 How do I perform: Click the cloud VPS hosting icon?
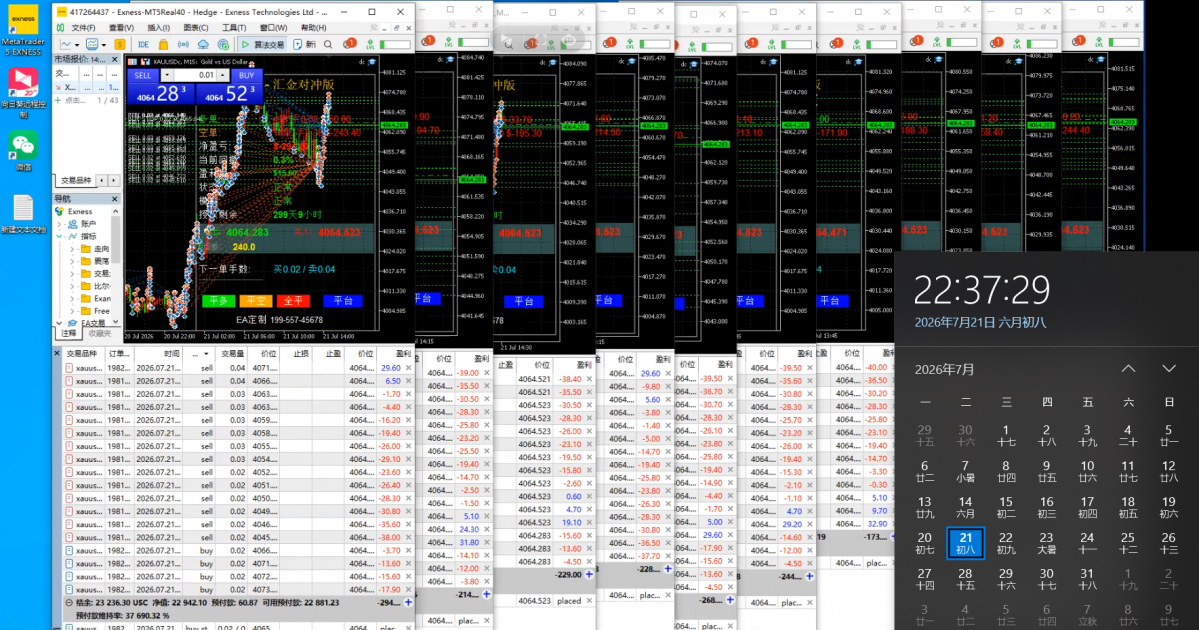tap(203, 44)
